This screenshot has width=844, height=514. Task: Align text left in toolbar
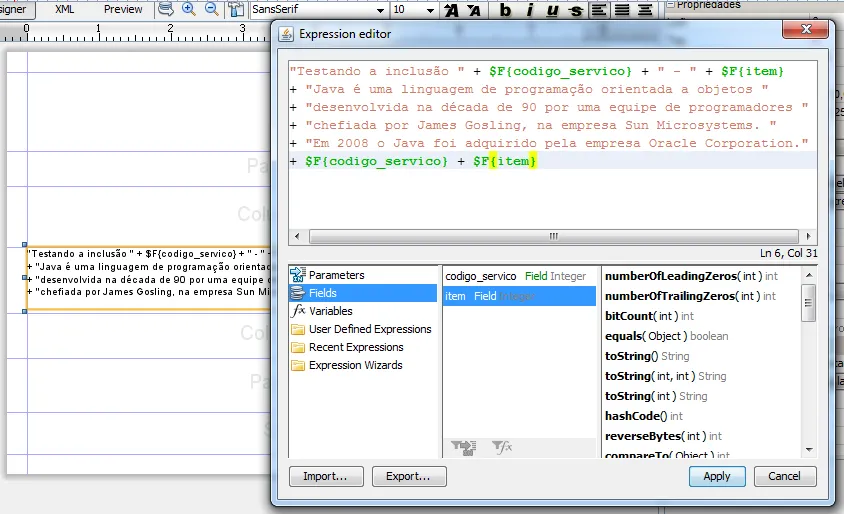pyautogui.click(x=599, y=10)
